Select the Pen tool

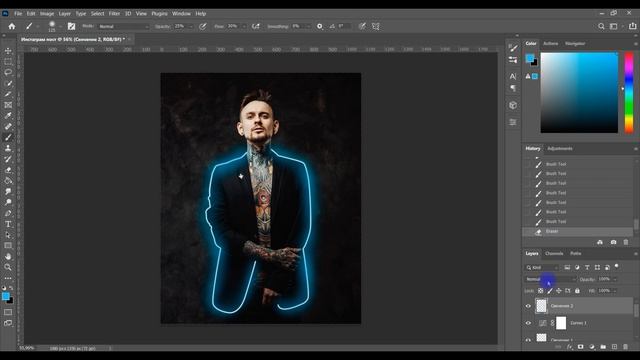(x=8, y=213)
